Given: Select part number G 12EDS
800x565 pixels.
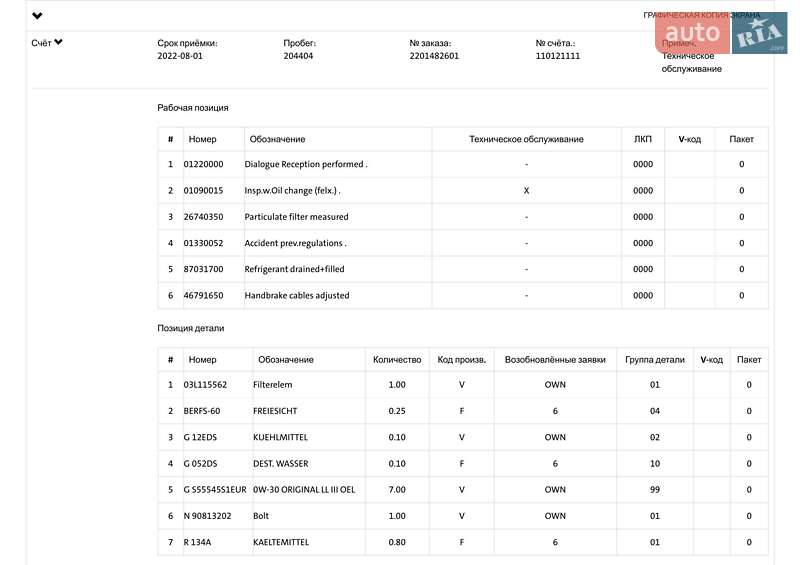Looking at the screenshot, I should 200,437.
